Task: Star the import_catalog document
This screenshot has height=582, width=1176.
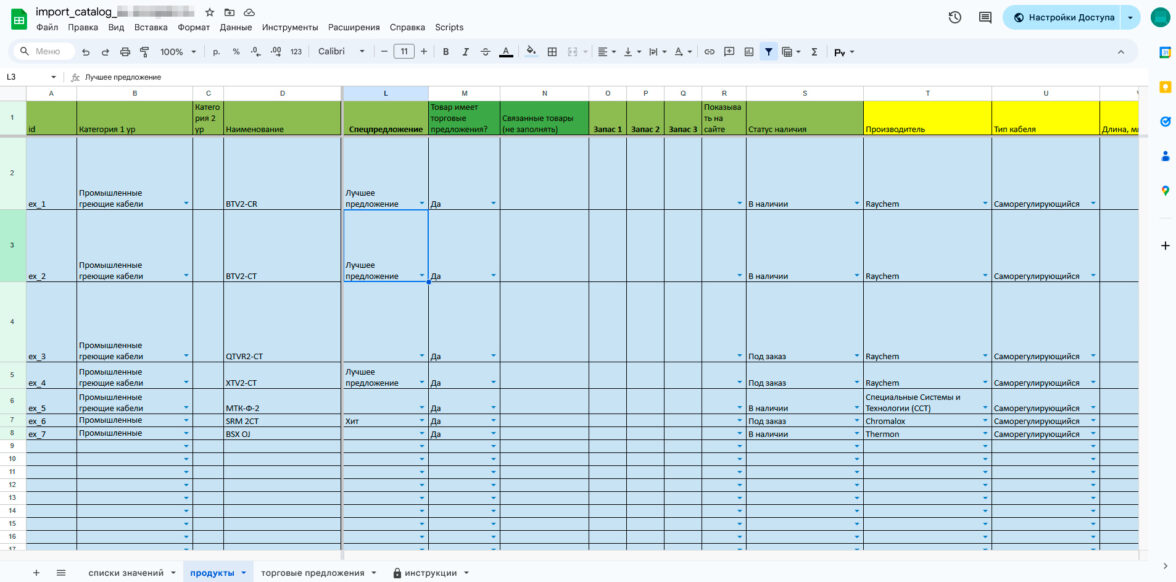Action: (x=209, y=12)
